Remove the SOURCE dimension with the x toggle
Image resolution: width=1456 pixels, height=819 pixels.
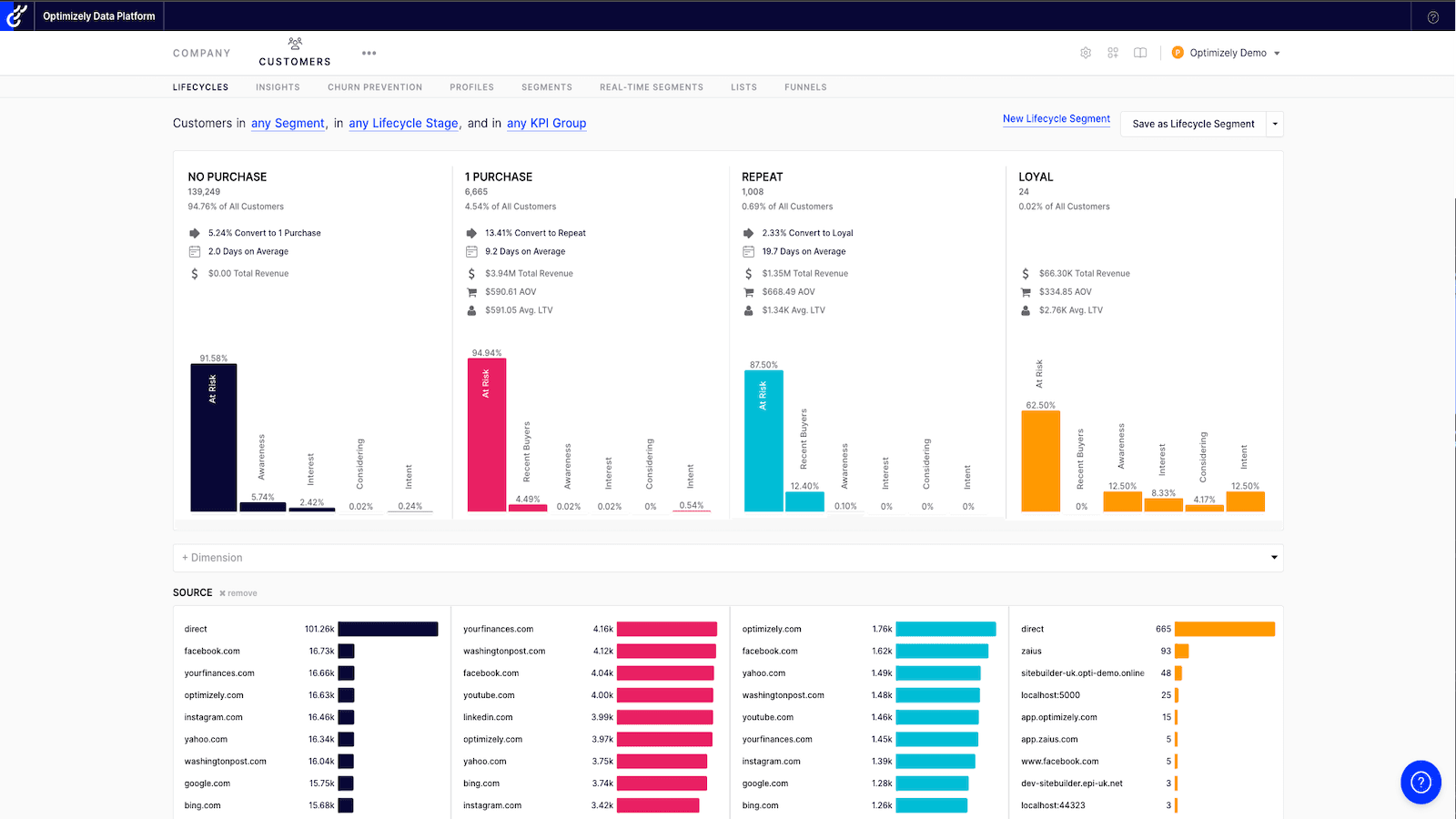click(x=238, y=592)
